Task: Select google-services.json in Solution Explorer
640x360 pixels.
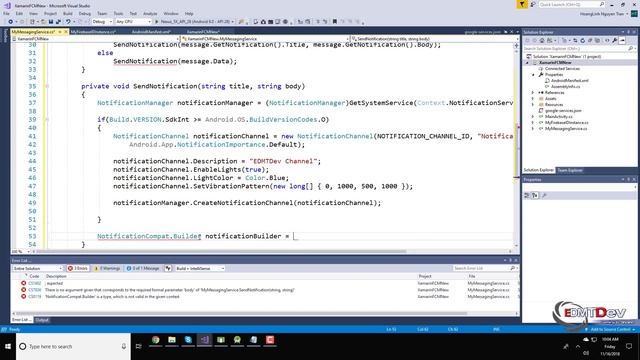Action: click(x=563, y=111)
